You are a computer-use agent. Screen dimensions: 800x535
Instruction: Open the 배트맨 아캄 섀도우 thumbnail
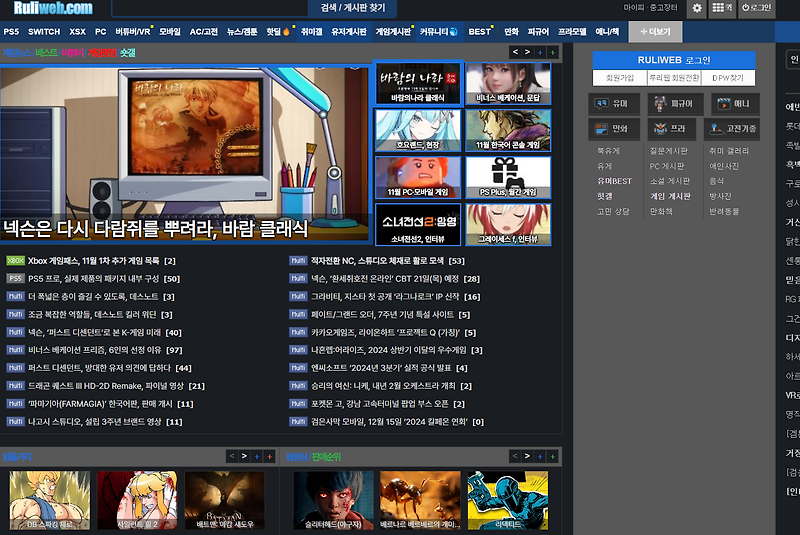click(225, 500)
